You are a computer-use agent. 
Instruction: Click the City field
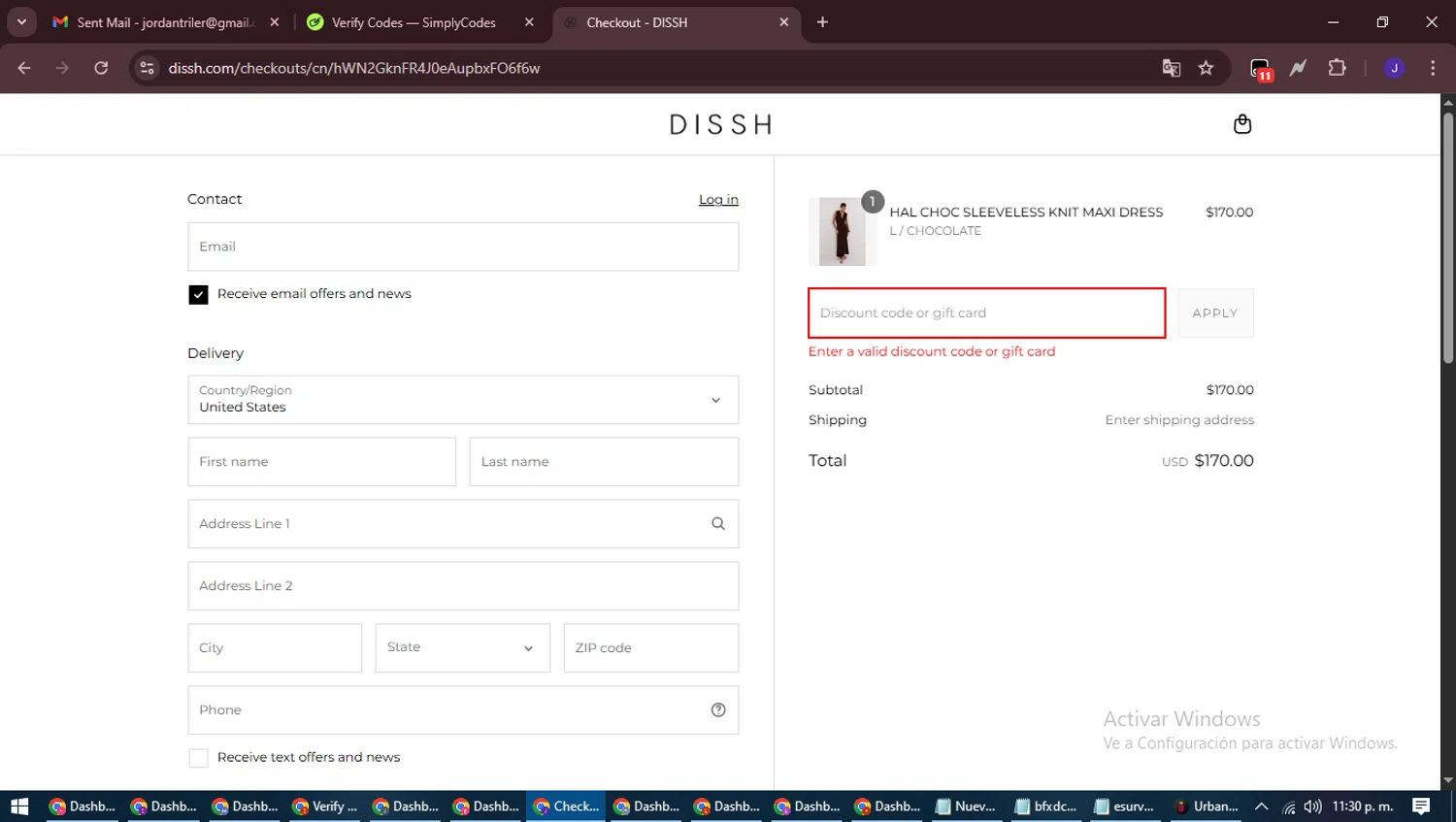[275, 648]
